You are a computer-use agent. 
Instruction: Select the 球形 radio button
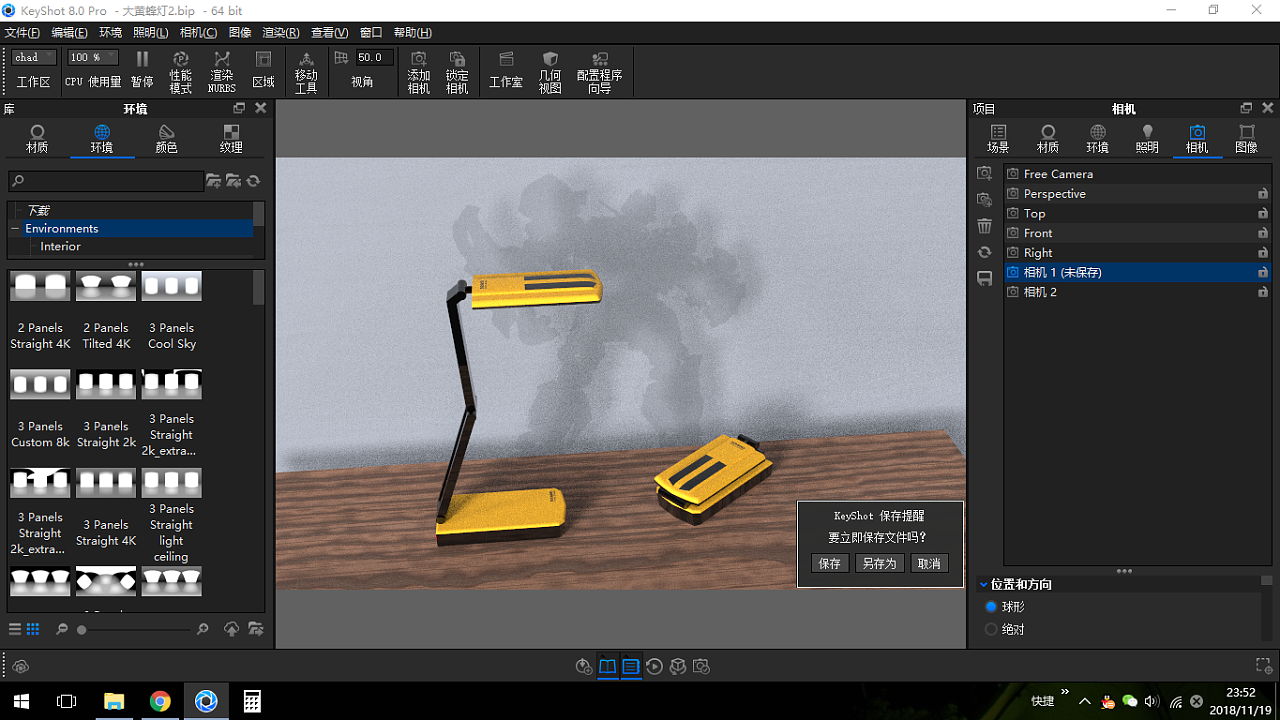click(990, 606)
